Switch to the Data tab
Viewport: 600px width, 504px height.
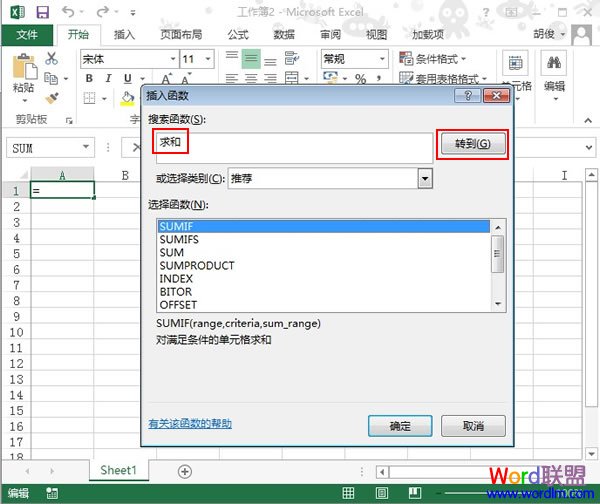(284, 35)
